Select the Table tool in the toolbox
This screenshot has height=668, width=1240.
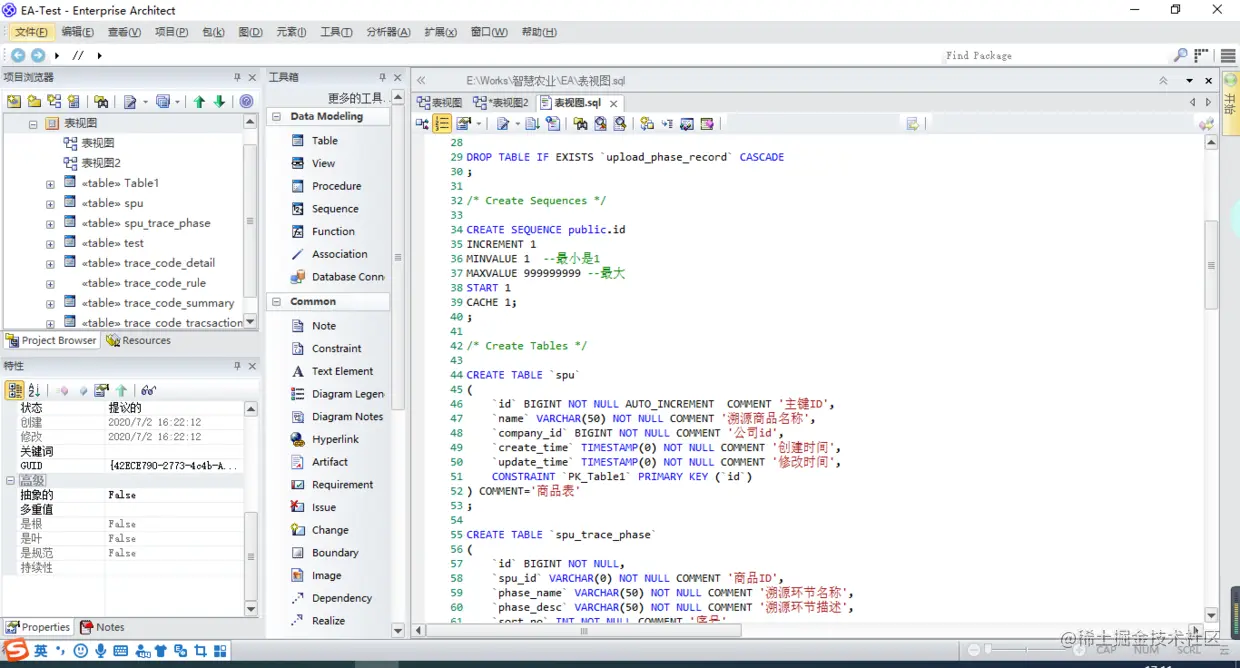click(324, 141)
